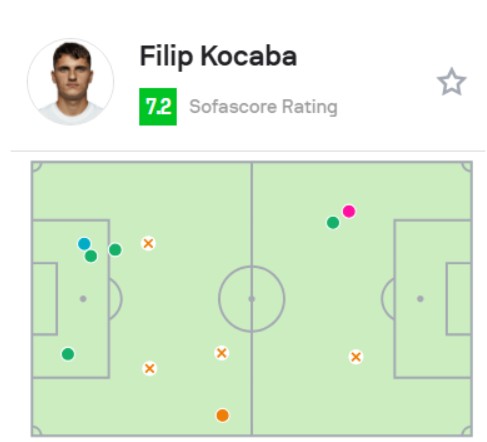Click the Sofascore Rating label

[x=263, y=107]
